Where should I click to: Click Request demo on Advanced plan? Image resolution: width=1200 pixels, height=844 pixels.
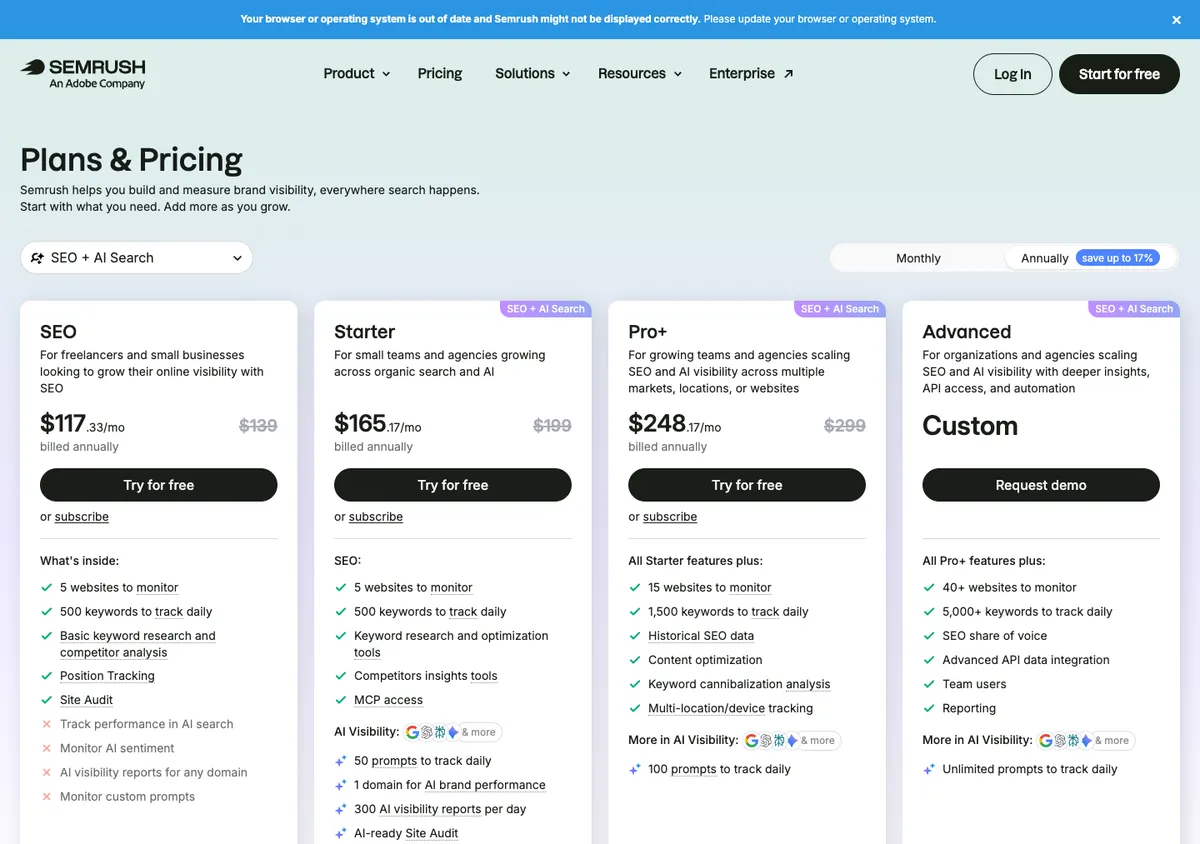(1040, 485)
